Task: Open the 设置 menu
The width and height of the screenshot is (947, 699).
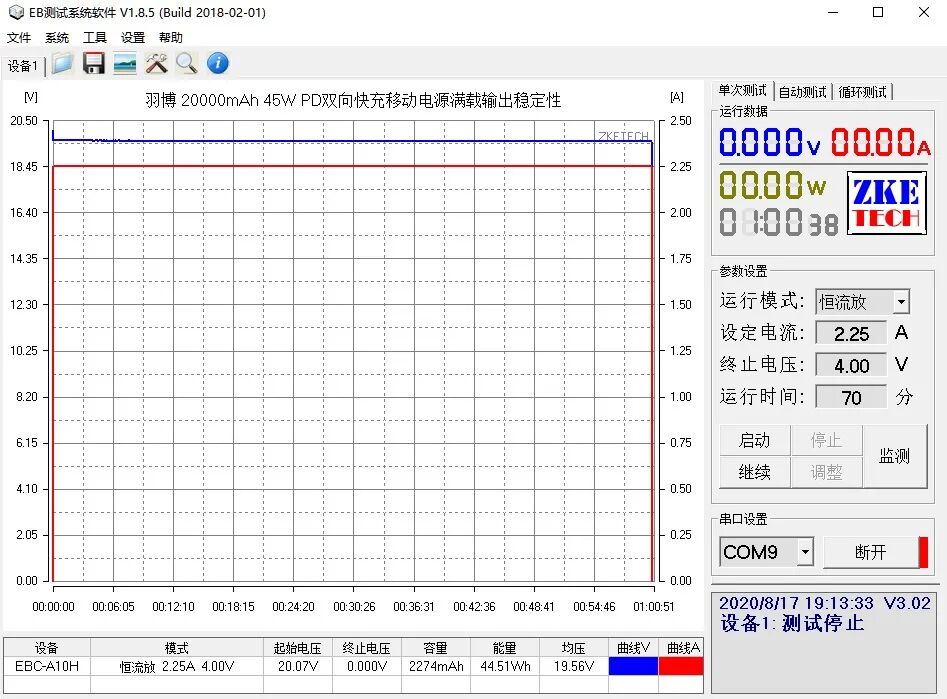Action: tap(133, 37)
